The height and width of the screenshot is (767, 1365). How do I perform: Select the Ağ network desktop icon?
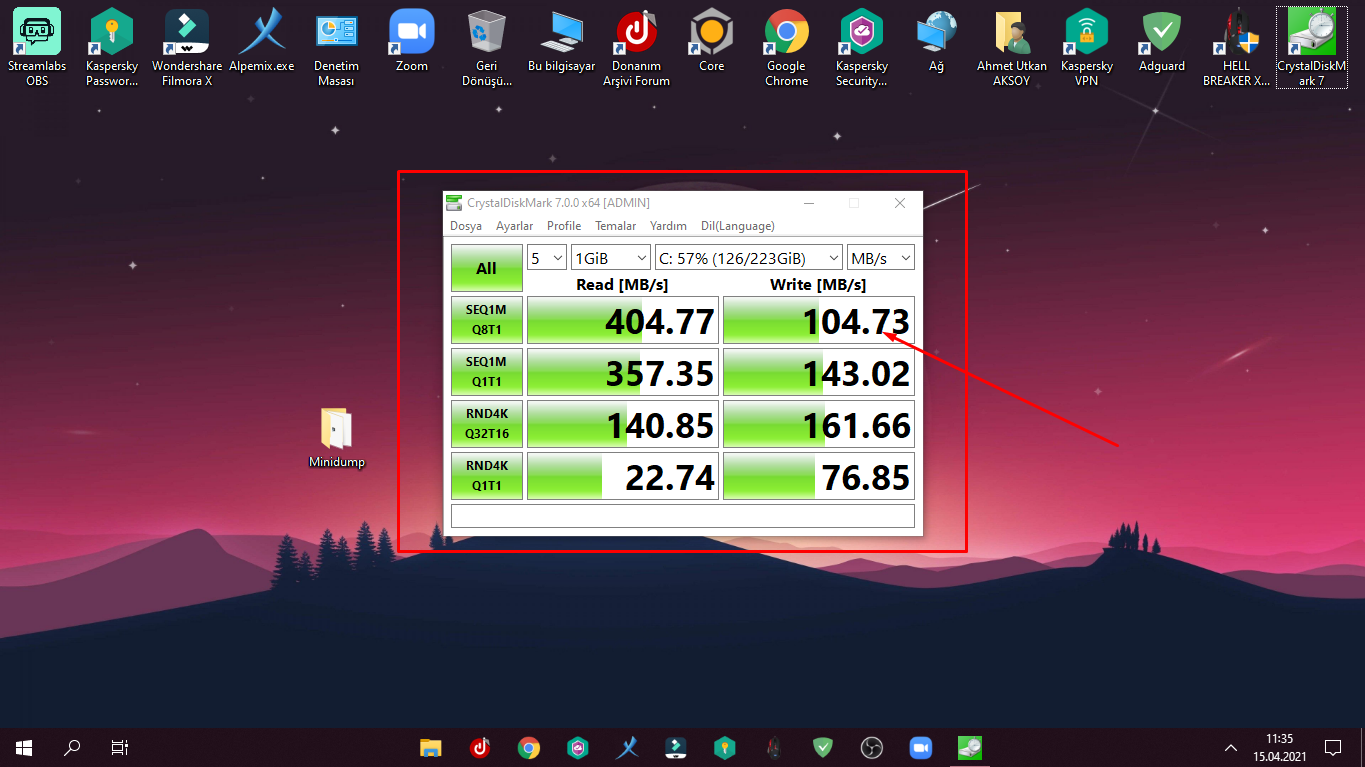[x=936, y=42]
